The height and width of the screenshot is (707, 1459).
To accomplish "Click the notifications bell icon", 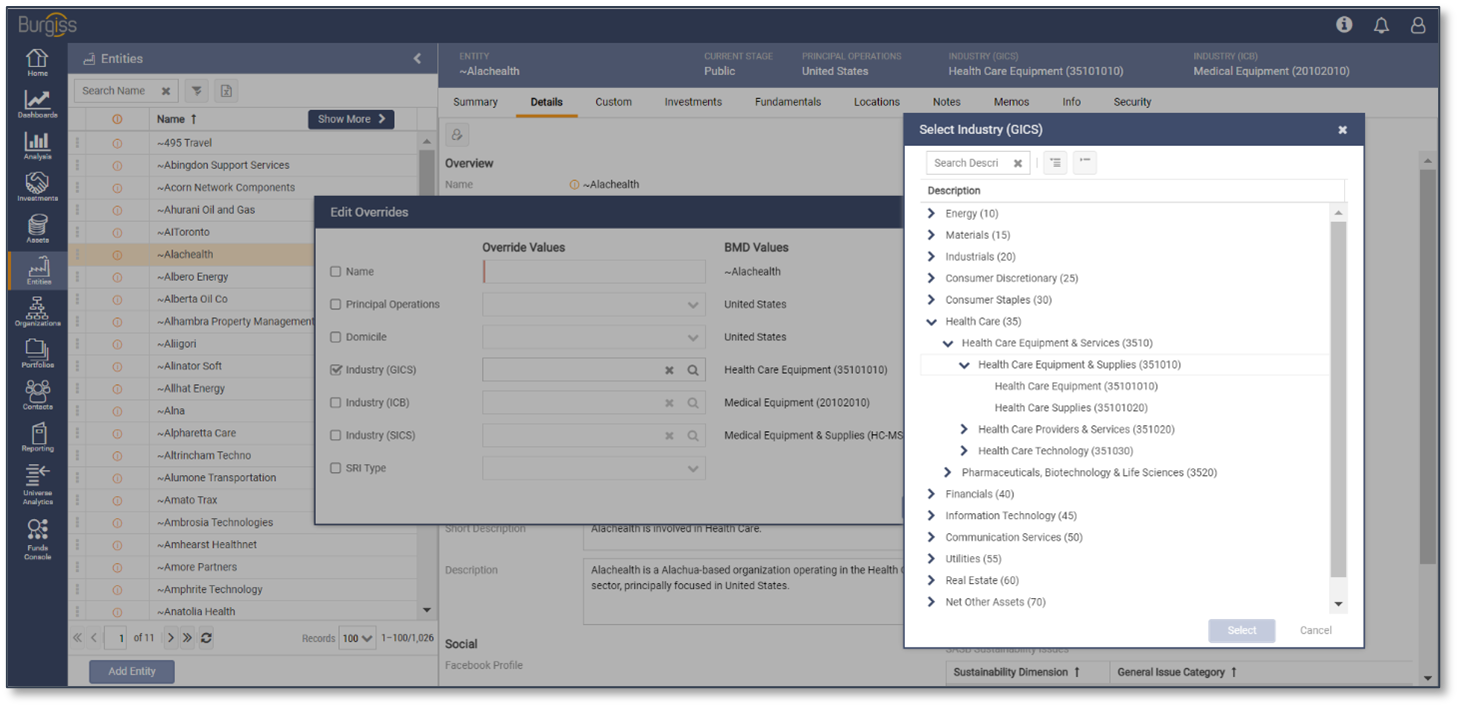I will [x=1381, y=25].
